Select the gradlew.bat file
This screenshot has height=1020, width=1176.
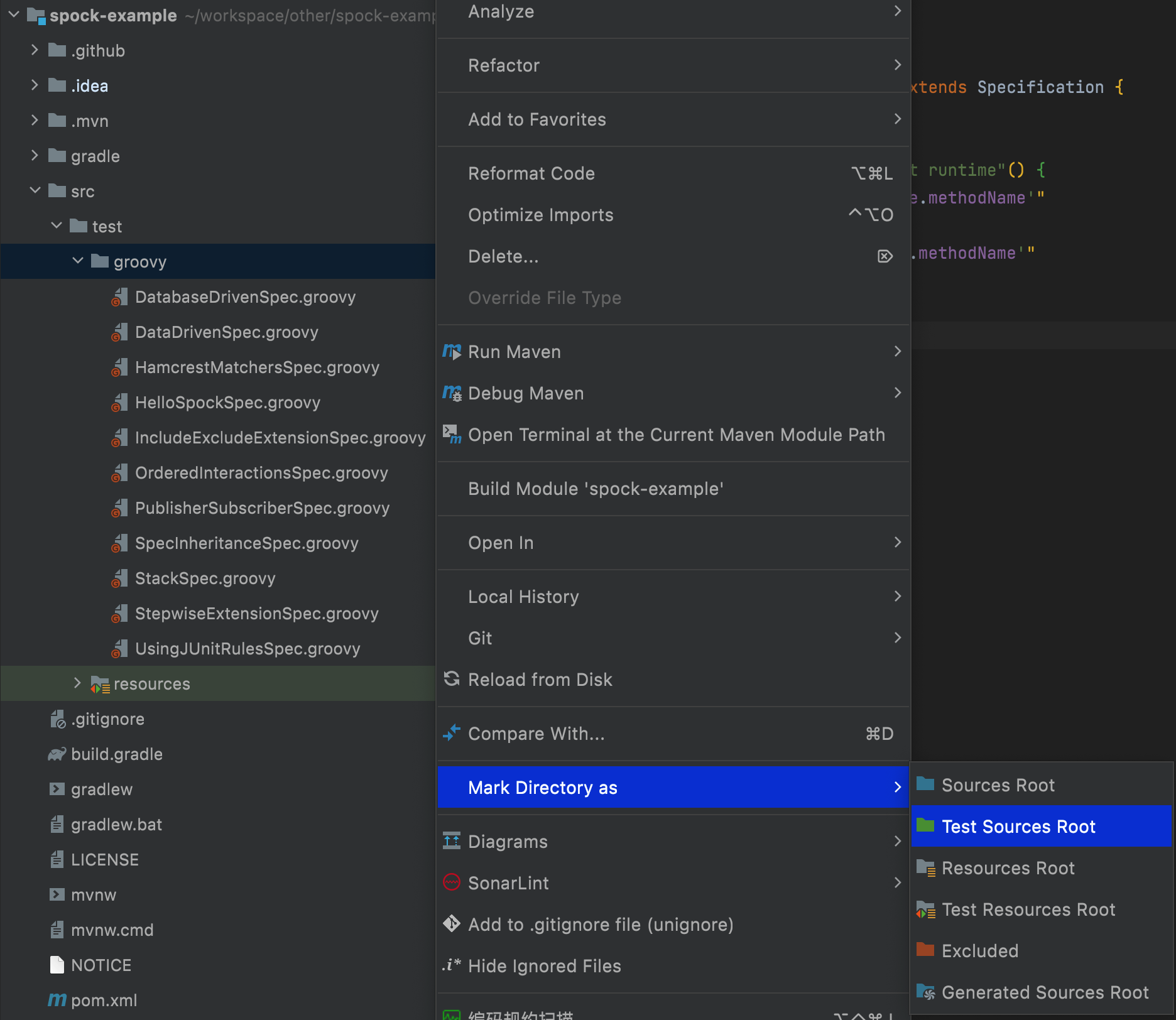116,825
